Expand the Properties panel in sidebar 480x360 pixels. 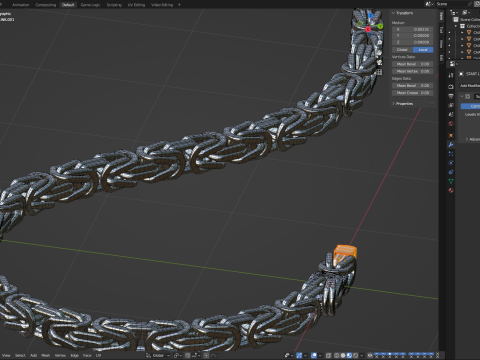tap(394, 104)
